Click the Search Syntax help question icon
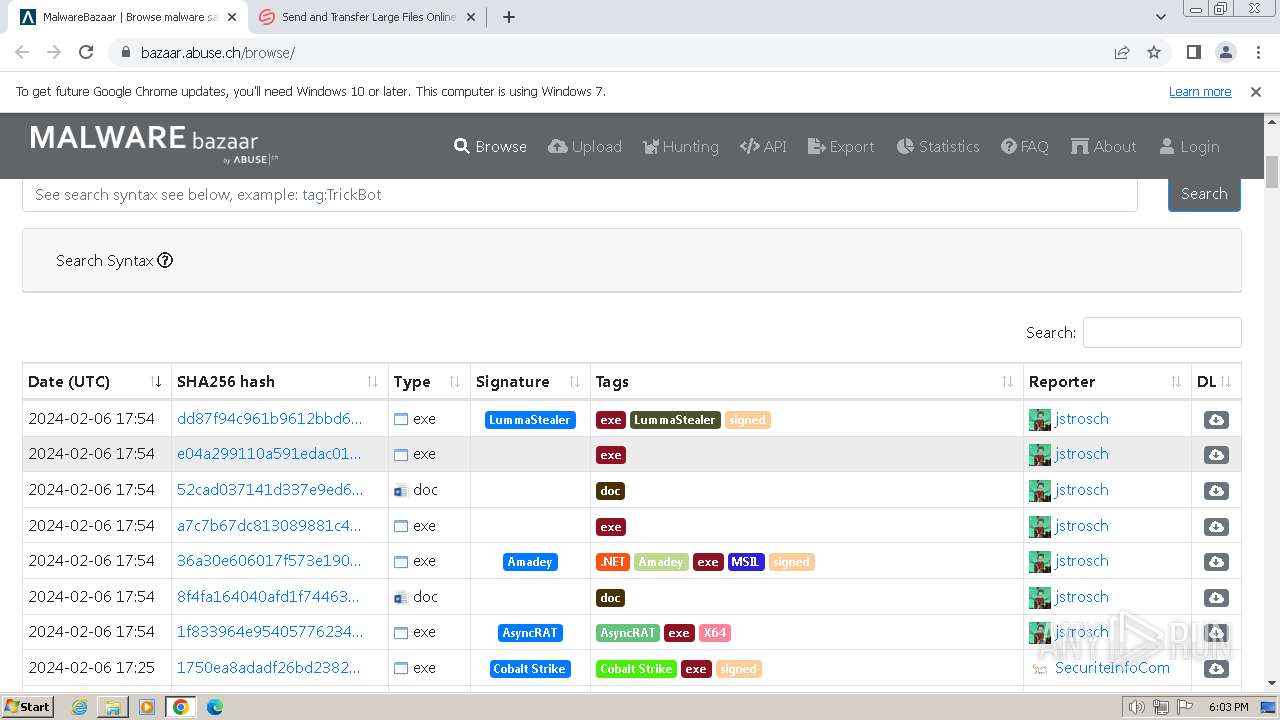 click(166, 260)
